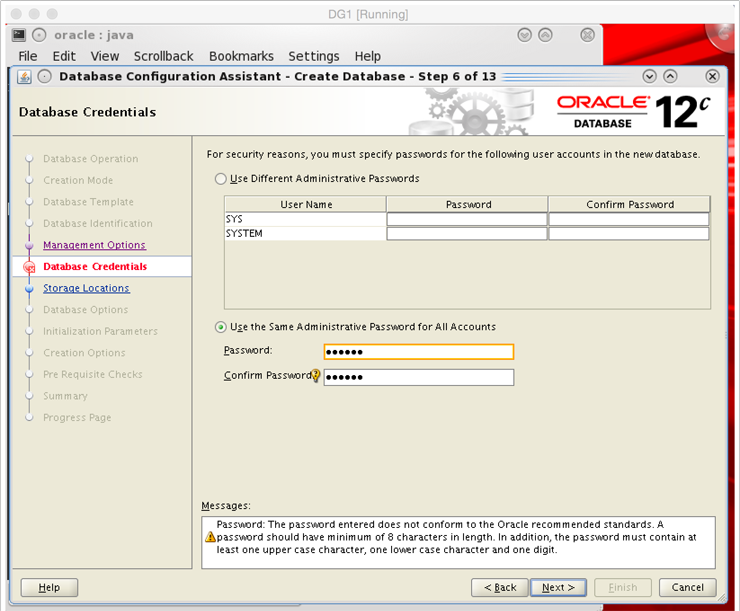The image size is (740, 611).
Task: Click the Creation Mode step label
Action: (x=78, y=180)
